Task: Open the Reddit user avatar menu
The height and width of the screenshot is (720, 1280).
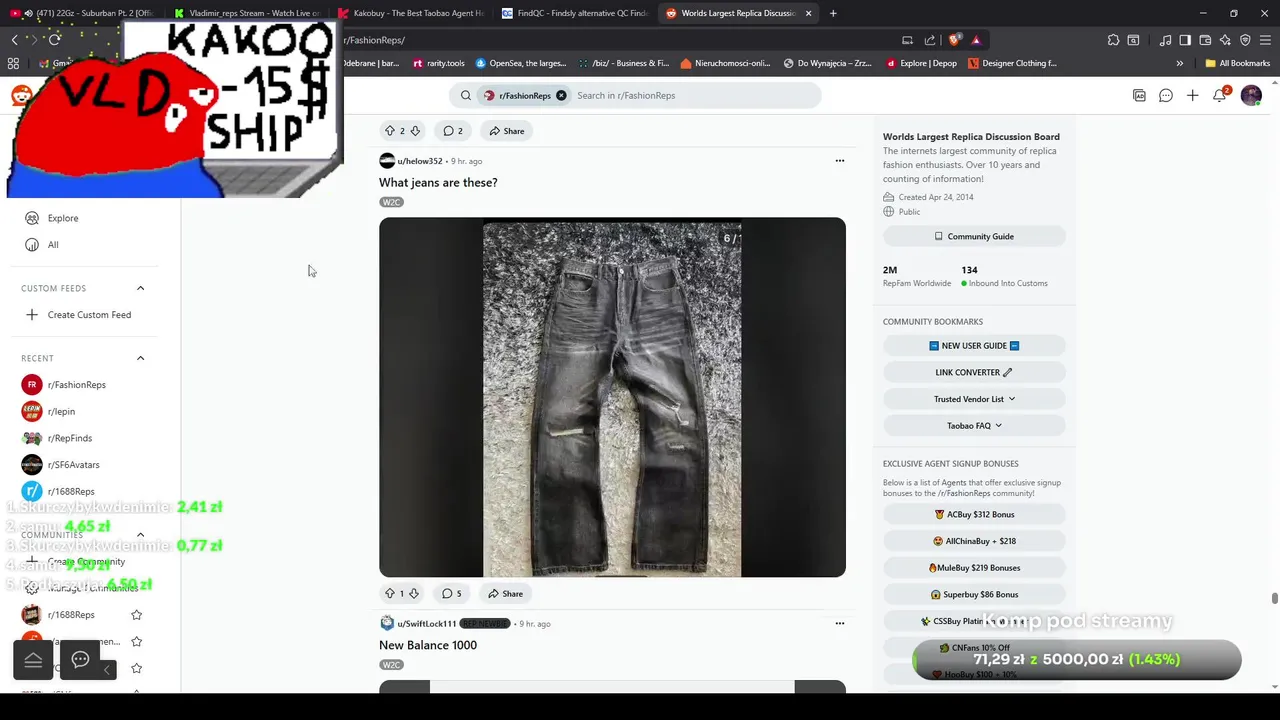Action: [x=1251, y=95]
